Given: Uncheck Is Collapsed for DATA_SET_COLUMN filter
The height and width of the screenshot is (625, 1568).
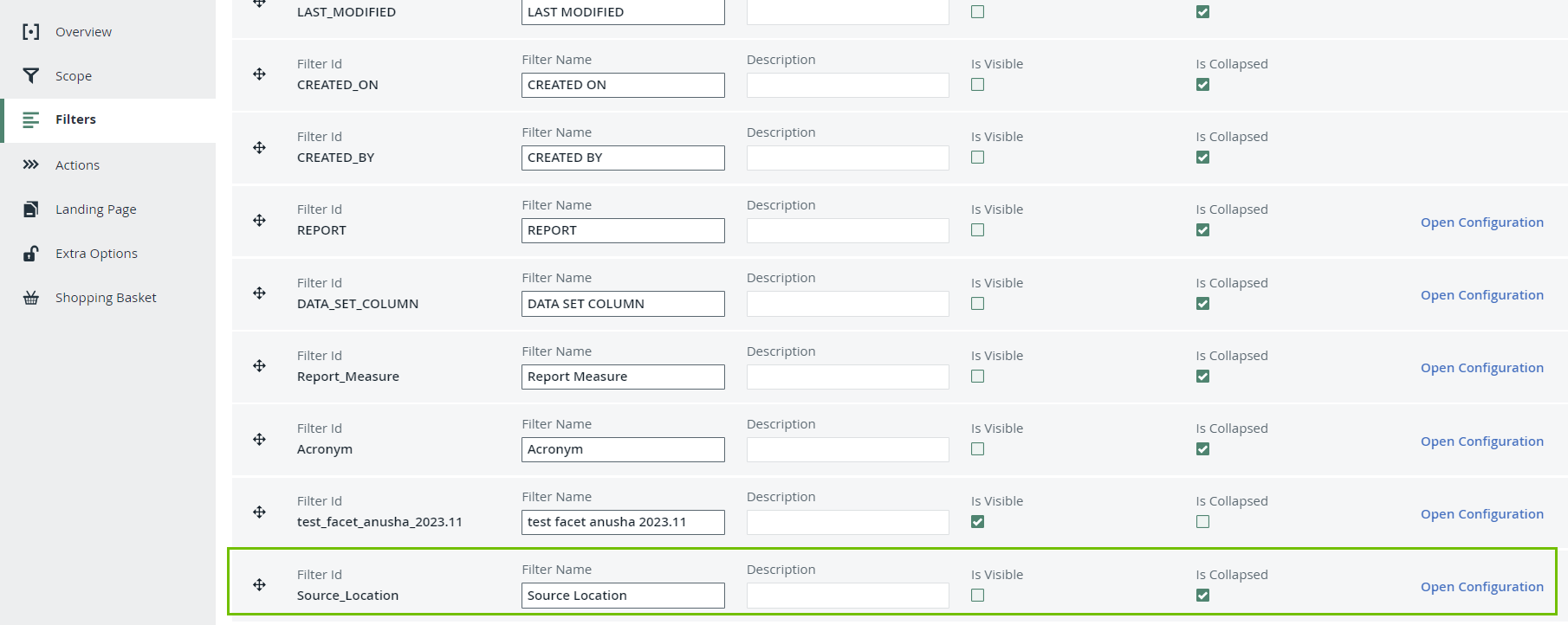Looking at the screenshot, I should (x=1202, y=304).
